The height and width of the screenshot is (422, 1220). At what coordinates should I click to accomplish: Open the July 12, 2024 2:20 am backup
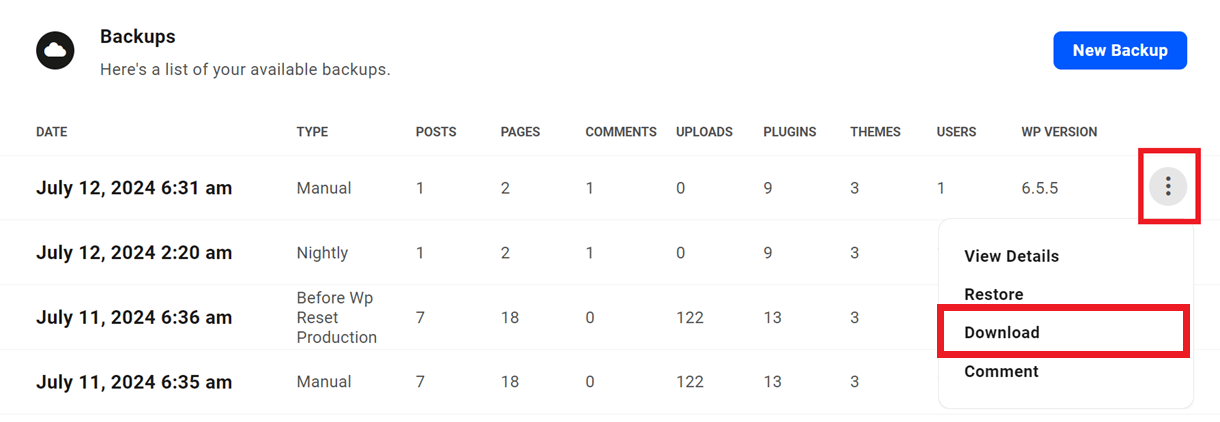coord(134,253)
